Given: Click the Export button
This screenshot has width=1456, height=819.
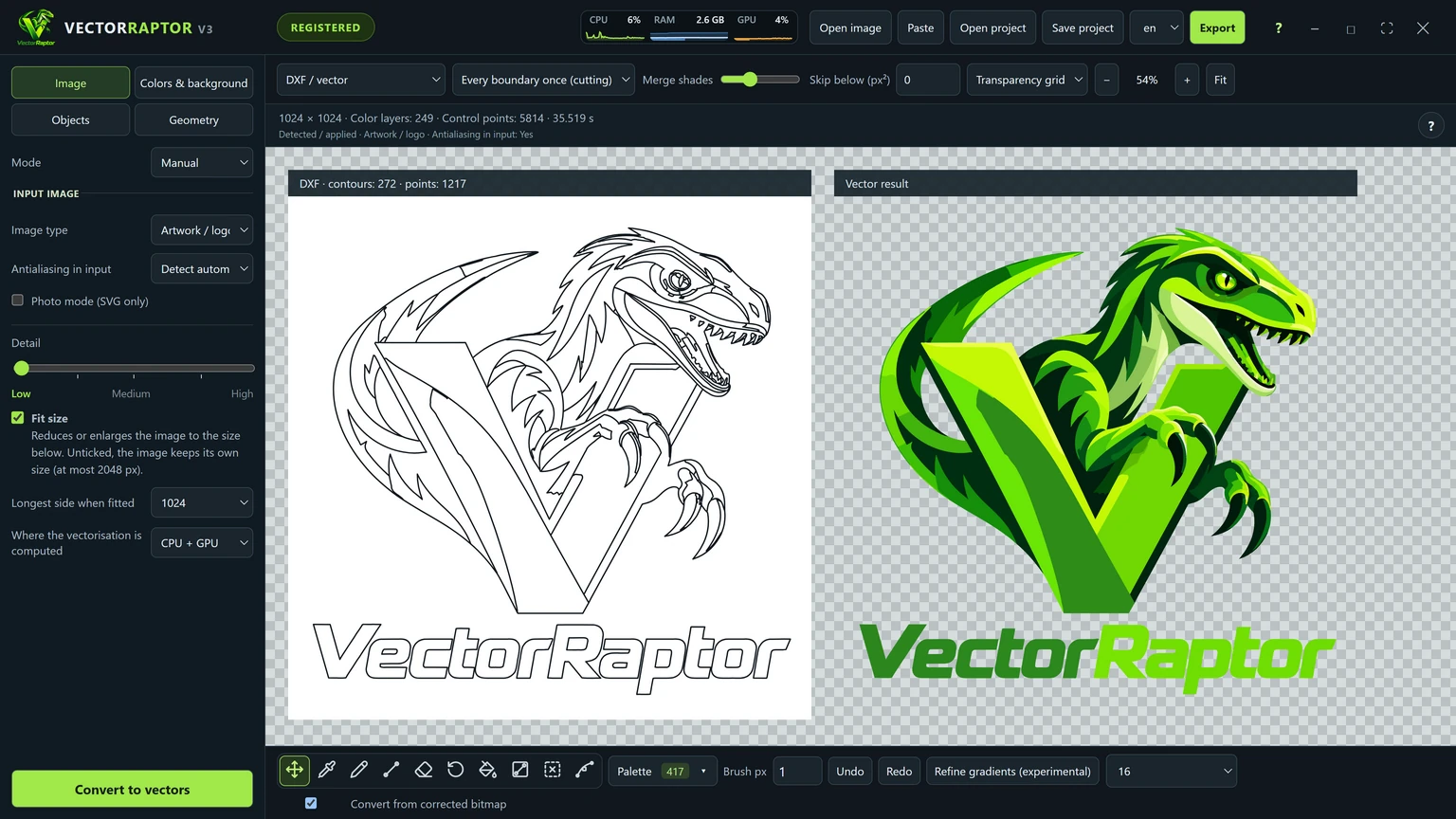Looking at the screenshot, I should coord(1217,27).
